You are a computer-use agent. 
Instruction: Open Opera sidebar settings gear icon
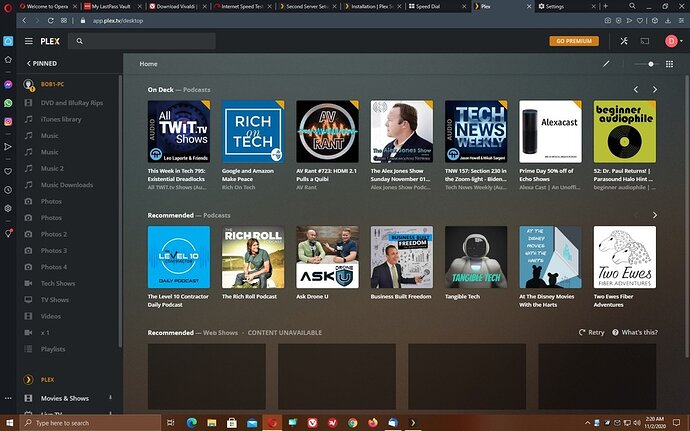click(x=8, y=208)
